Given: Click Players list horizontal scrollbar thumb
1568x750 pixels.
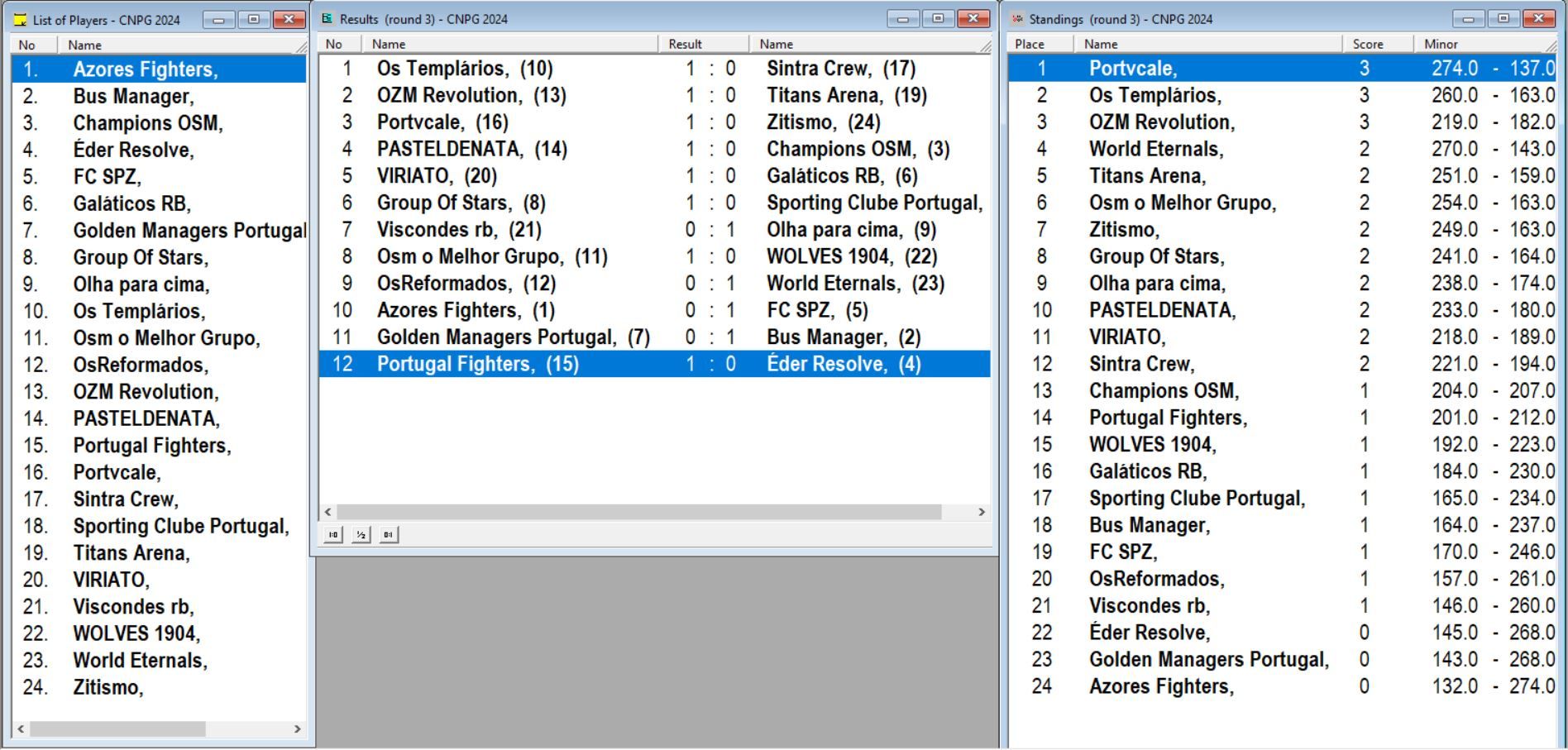Looking at the screenshot, I should (117, 729).
